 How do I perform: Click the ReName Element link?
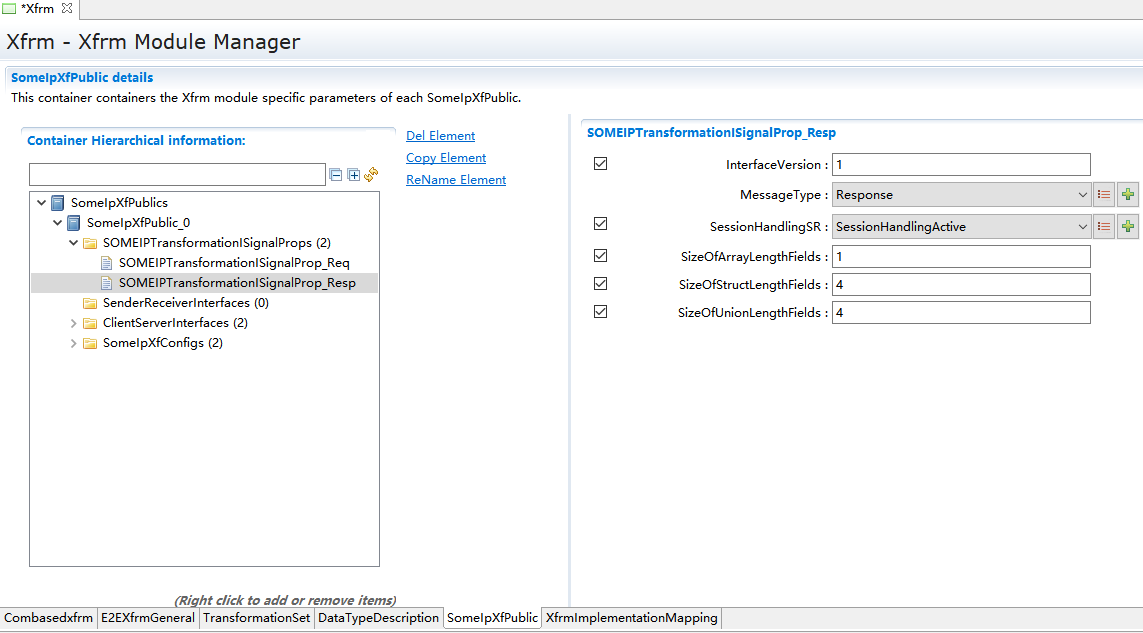(x=455, y=180)
